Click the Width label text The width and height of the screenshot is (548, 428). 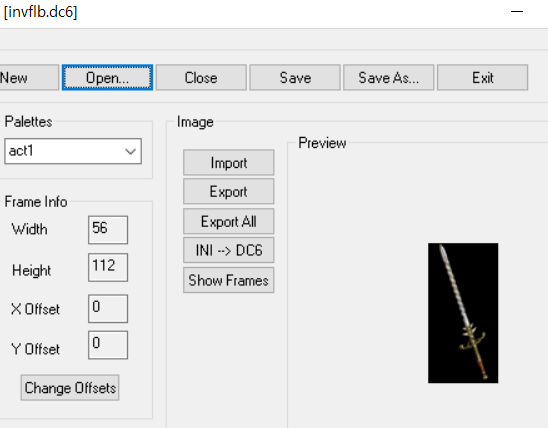[x=29, y=229]
